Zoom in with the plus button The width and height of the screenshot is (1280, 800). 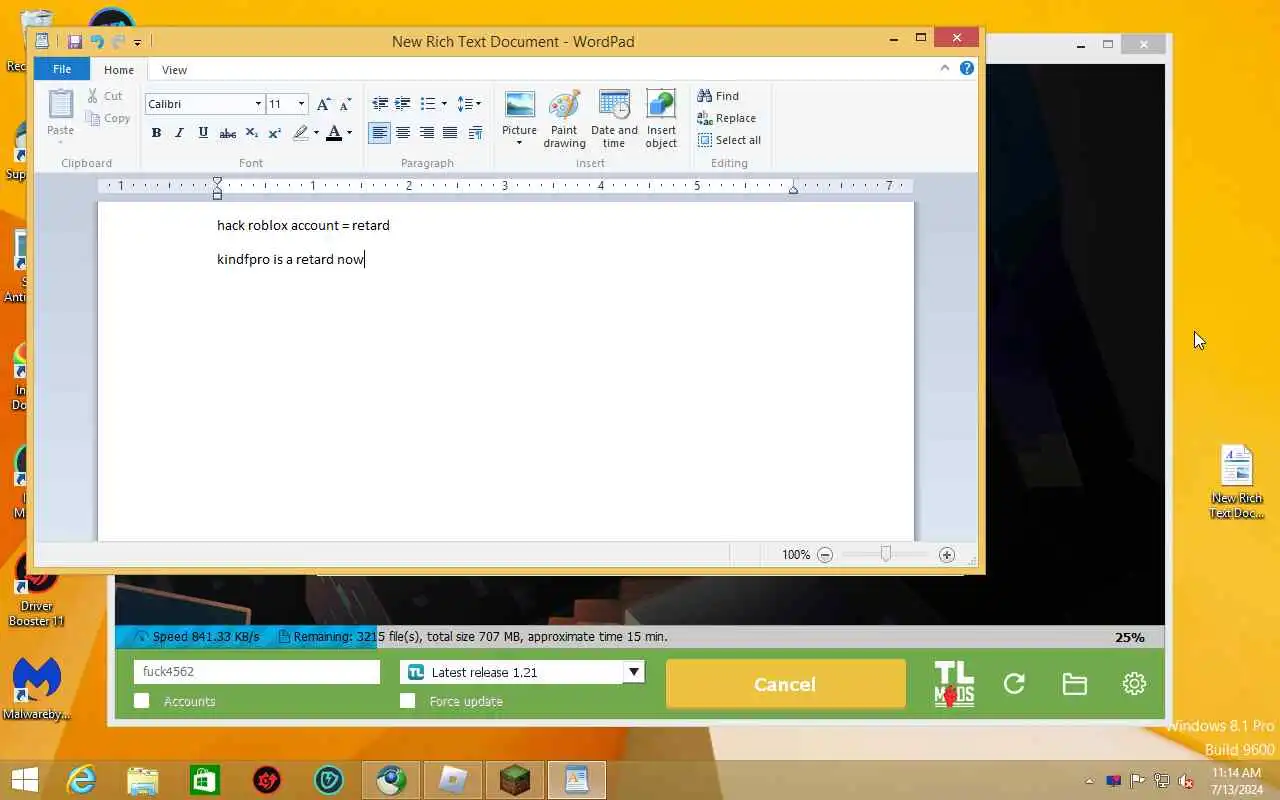pyautogui.click(x=947, y=555)
